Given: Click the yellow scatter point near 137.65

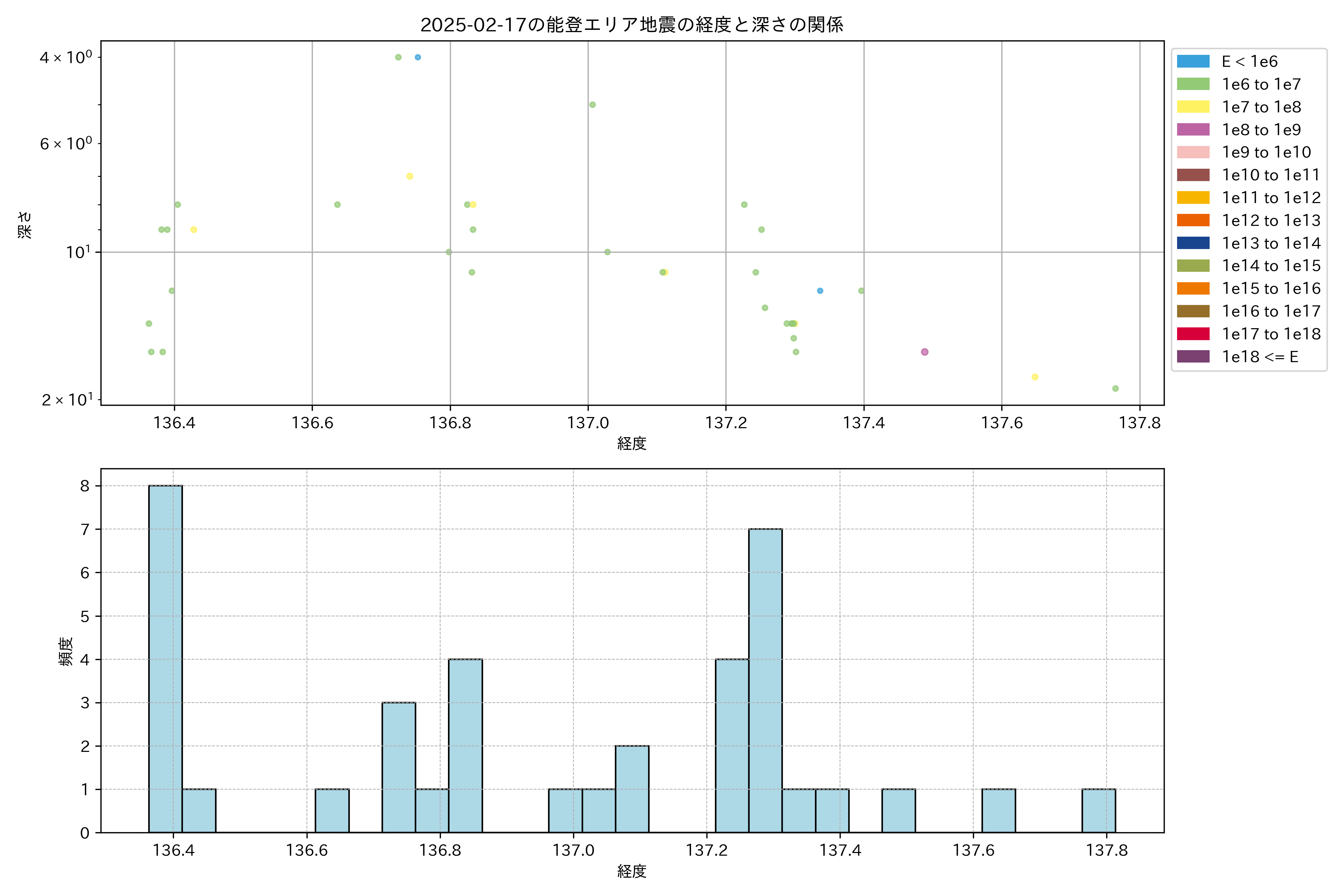Looking at the screenshot, I should click(x=1035, y=377).
